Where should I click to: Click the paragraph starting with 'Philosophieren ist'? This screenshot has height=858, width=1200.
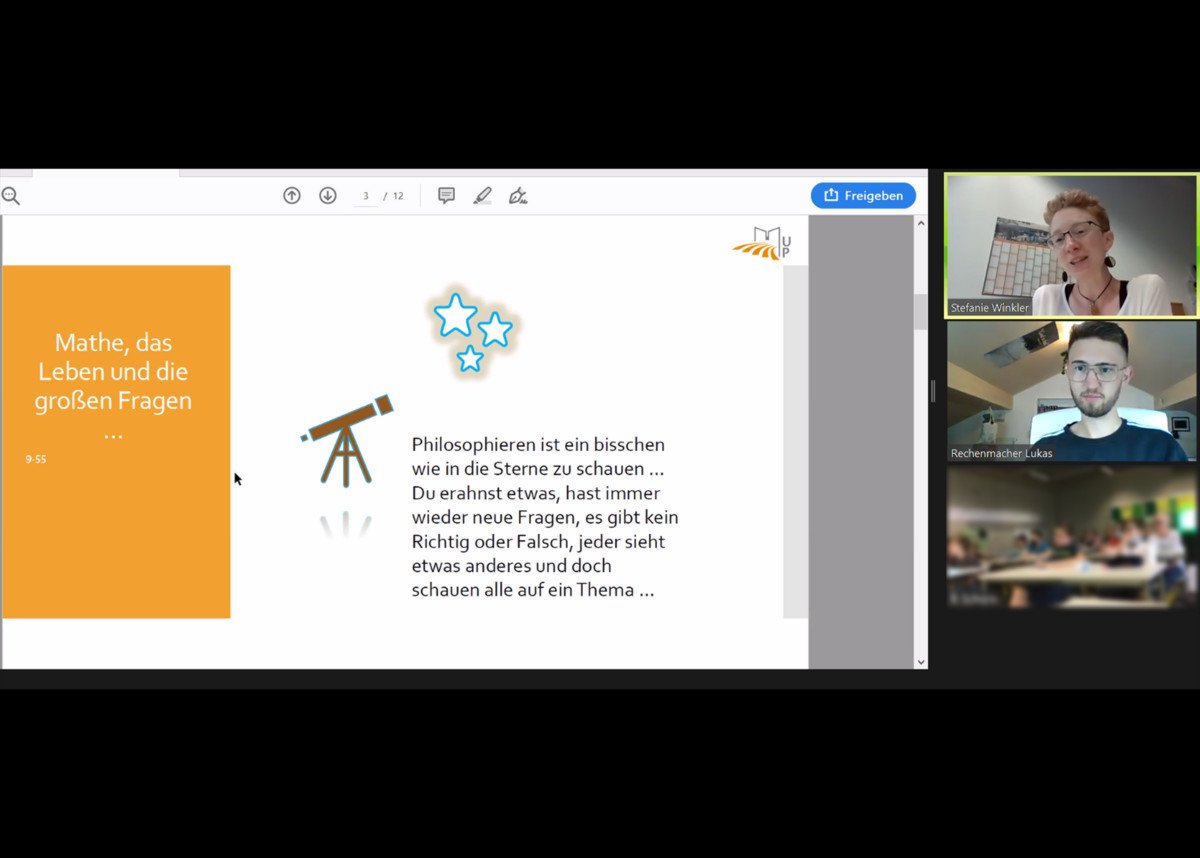(545, 517)
